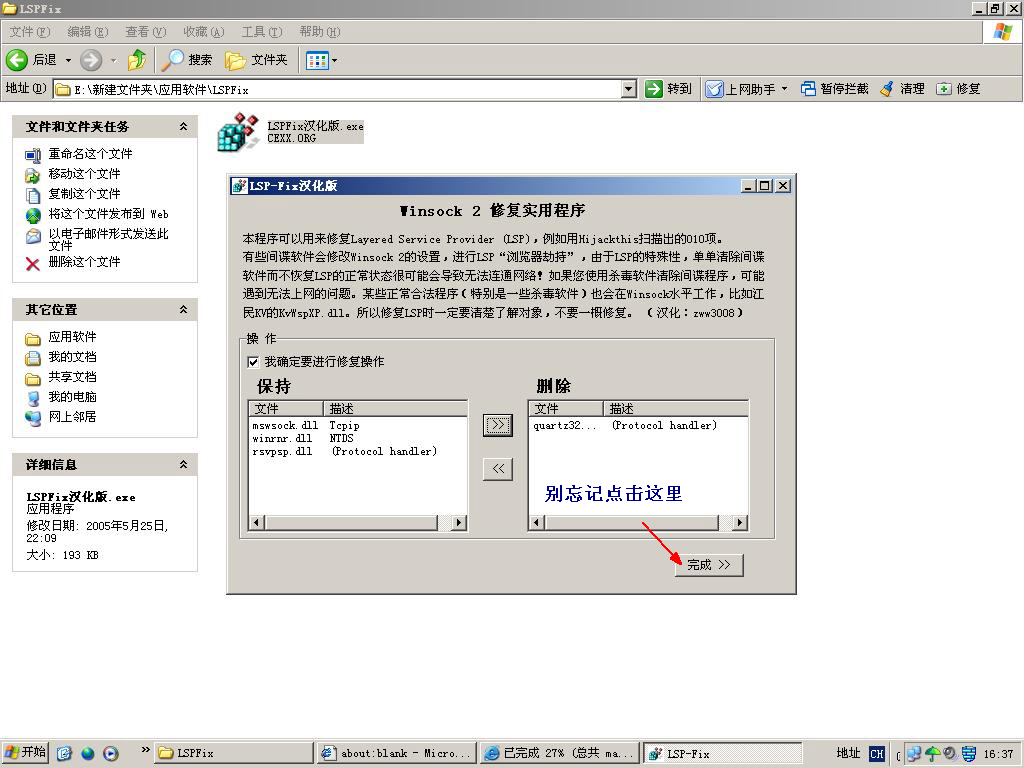Click the green Go arrow icon
The image size is (1024, 768).
tap(654, 89)
